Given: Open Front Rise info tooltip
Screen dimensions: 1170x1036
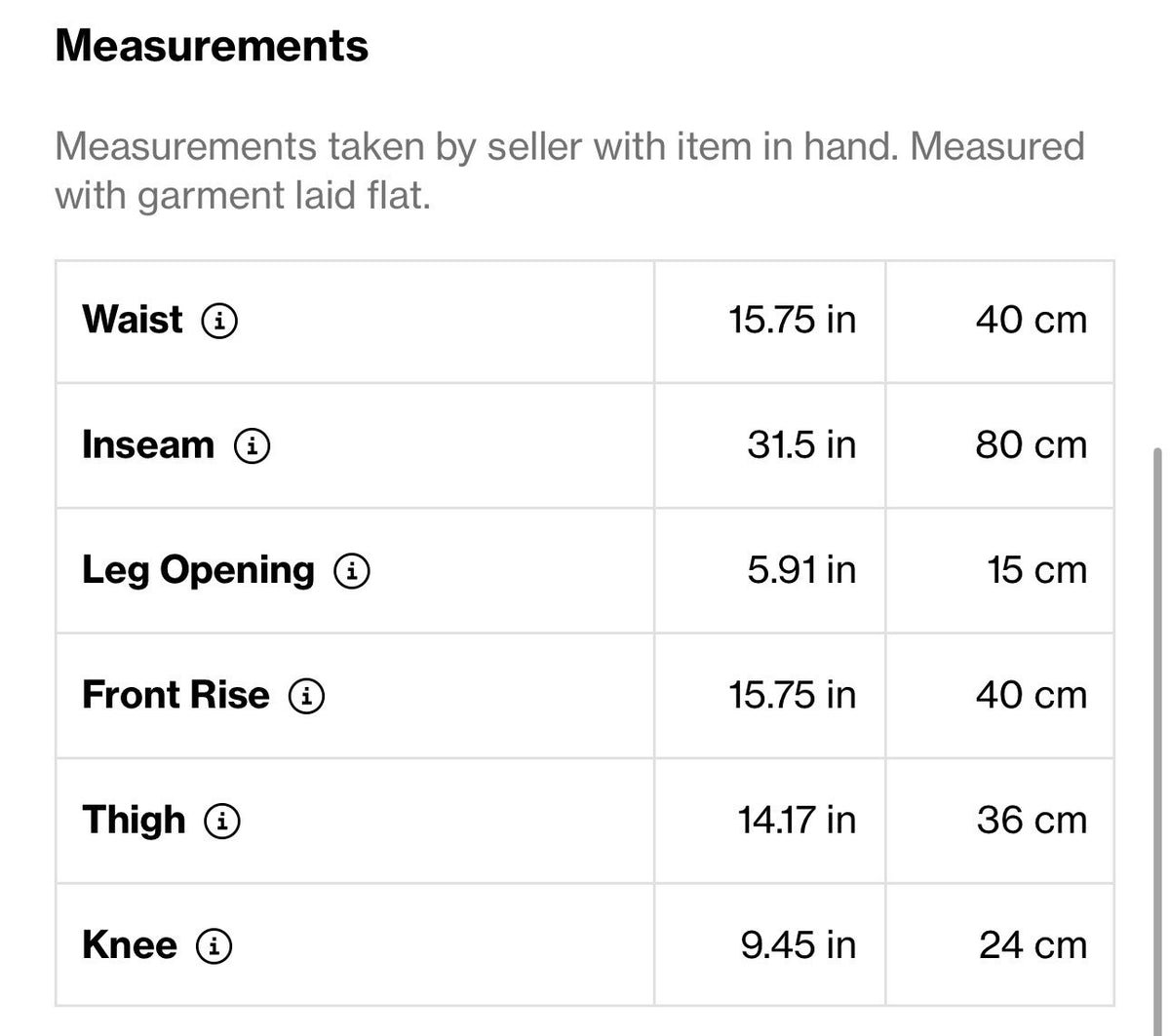Looking at the screenshot, I should point(306,696).
